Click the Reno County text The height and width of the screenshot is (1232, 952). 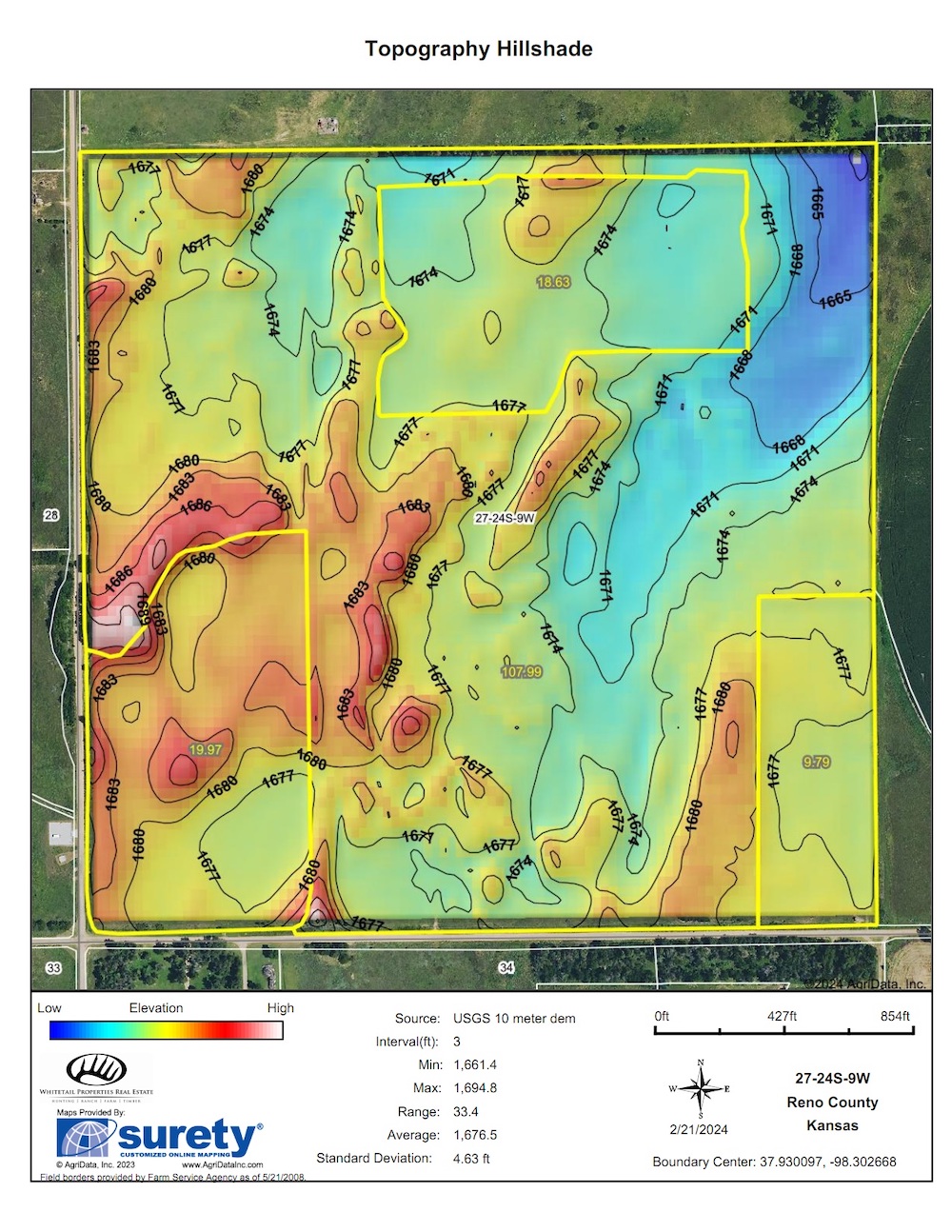click(832, 1103)
